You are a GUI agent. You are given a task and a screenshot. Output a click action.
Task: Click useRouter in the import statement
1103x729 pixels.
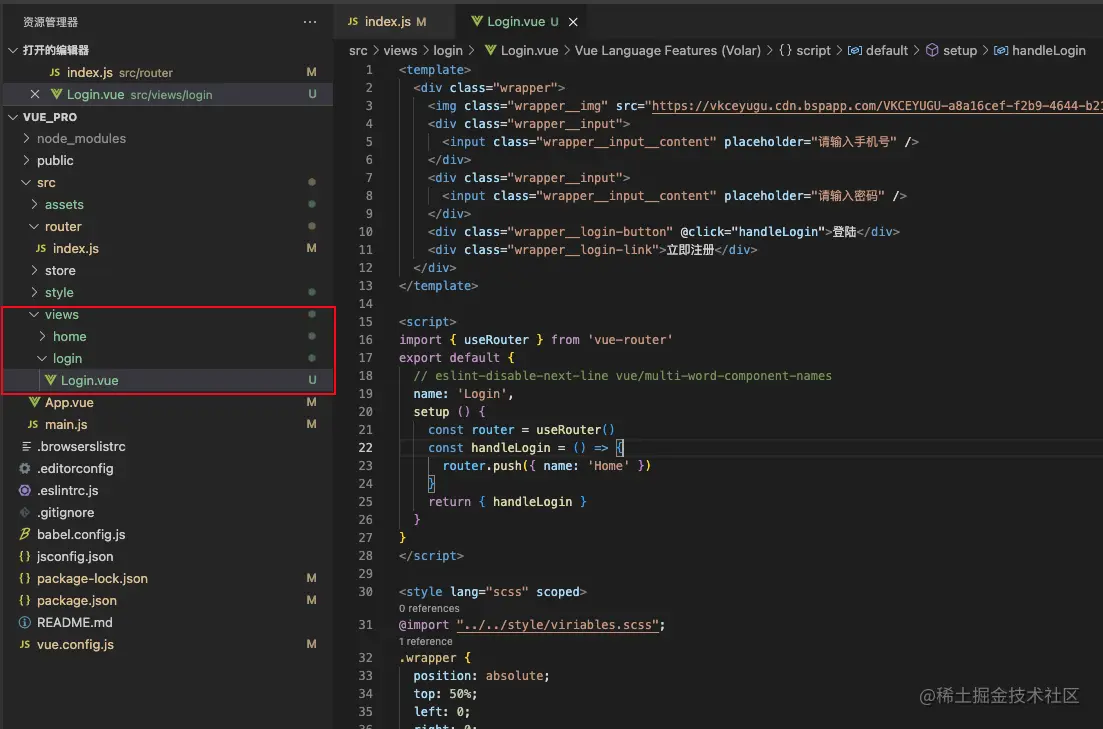(x=496, y=340)
